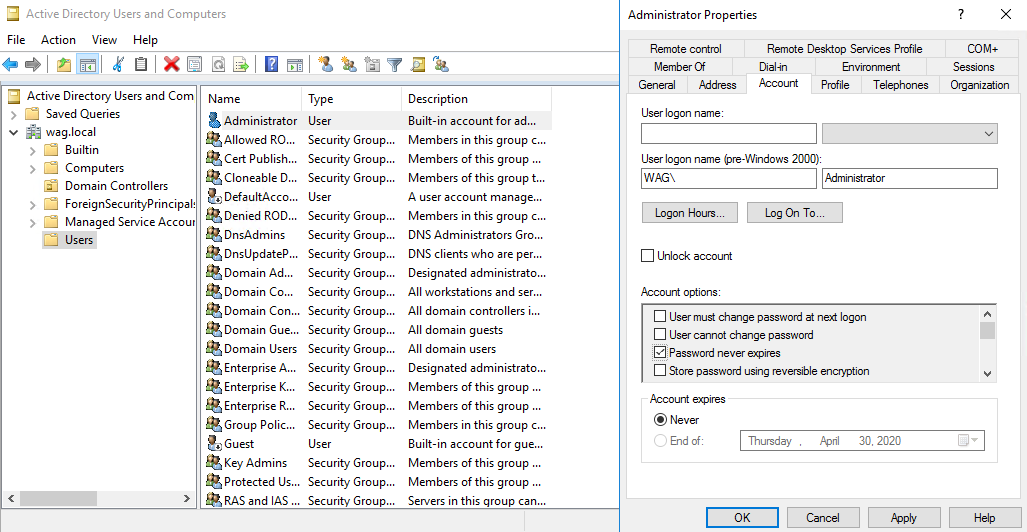Switch to the Profile tab
The image size is (1027, 532).
[x=835, y=85]
